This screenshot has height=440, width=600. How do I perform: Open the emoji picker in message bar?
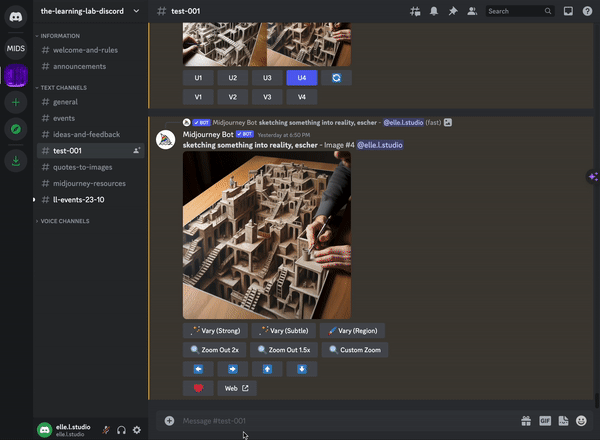581,421
